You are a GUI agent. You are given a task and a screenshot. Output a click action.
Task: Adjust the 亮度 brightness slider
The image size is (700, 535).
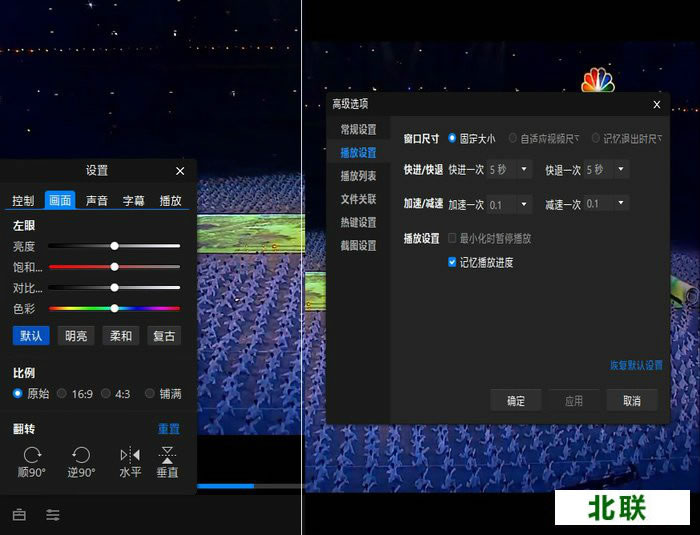tap(115, 246)
